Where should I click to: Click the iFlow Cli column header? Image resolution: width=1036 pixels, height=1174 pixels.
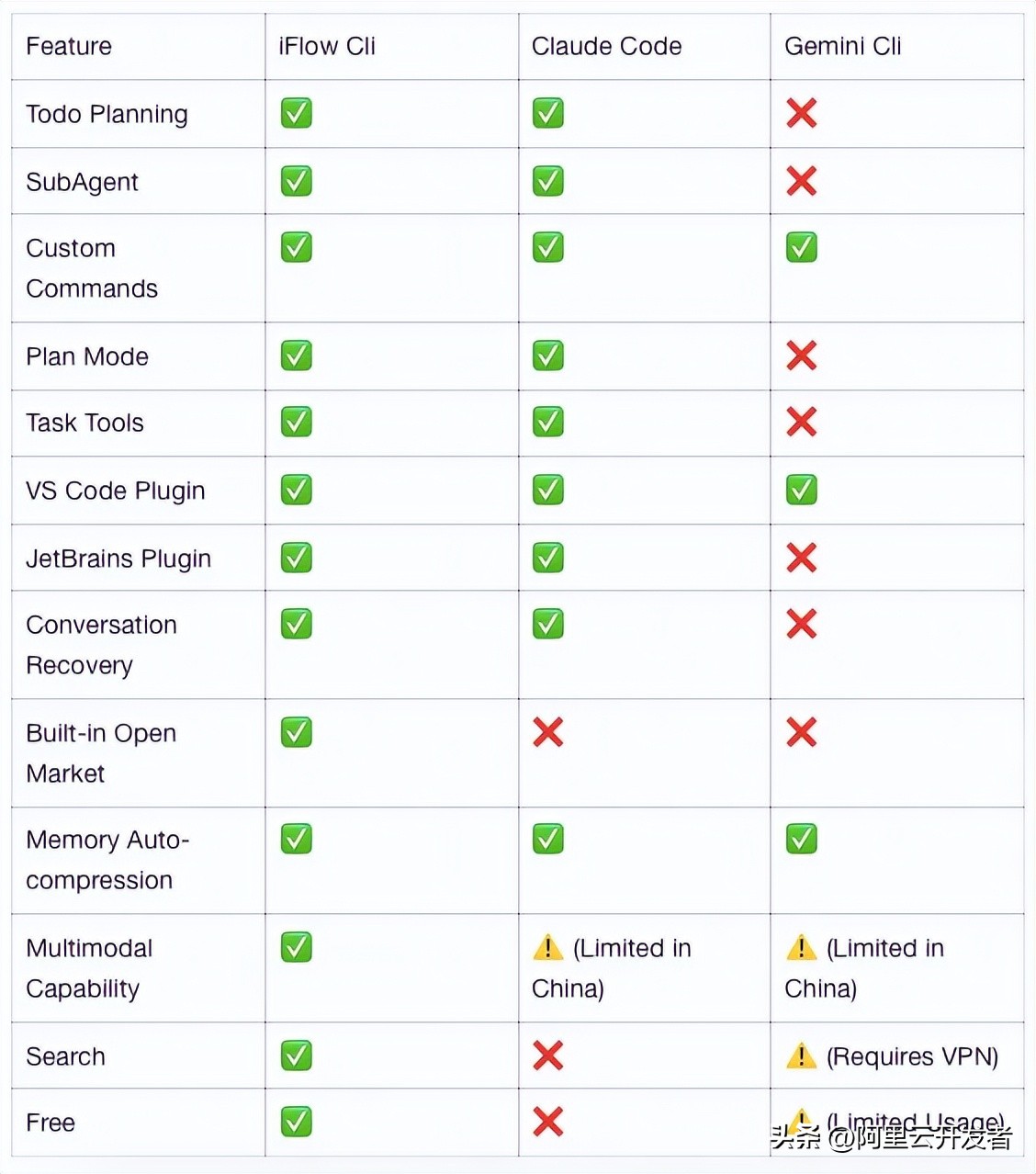(x=327, y=46)
